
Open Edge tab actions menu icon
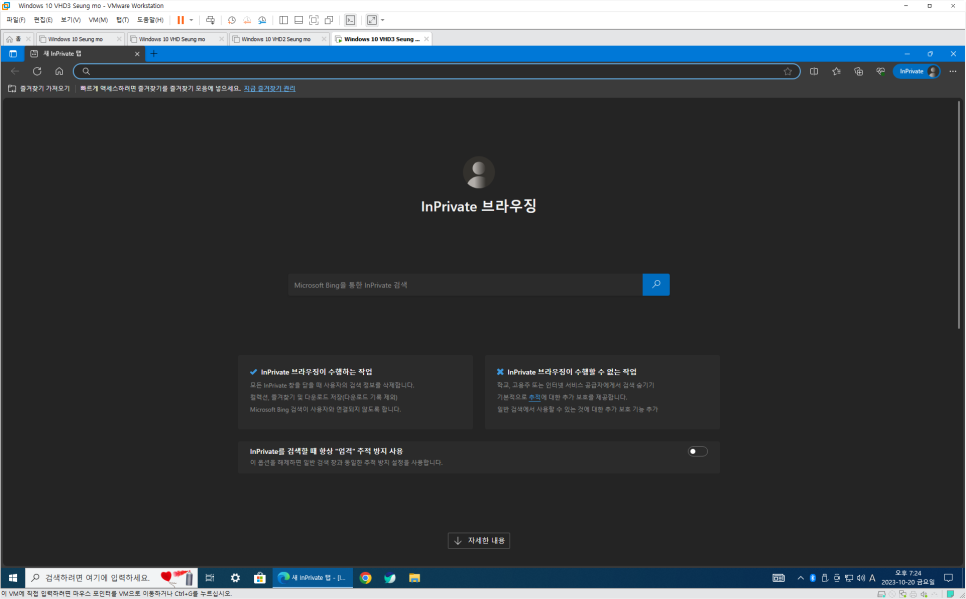coord(12,54)
